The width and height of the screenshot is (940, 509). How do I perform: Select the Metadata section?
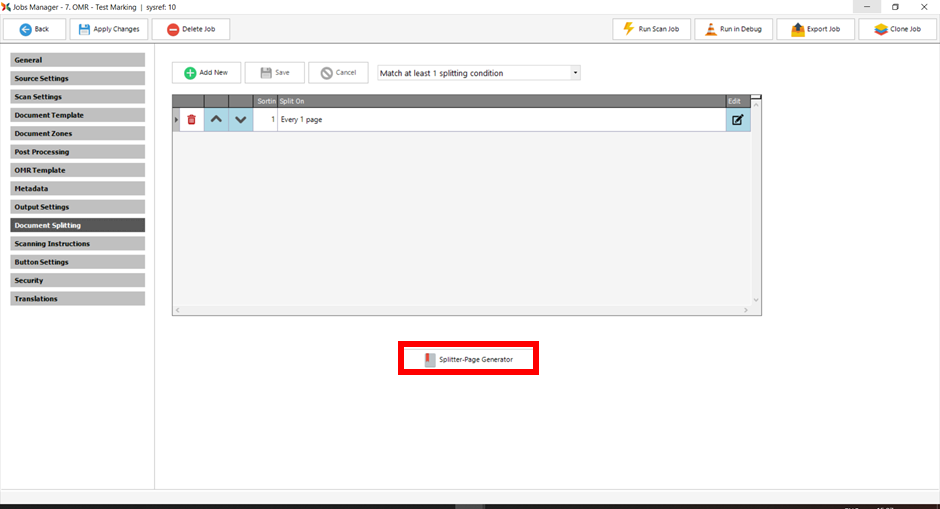(x=77, y=188)
